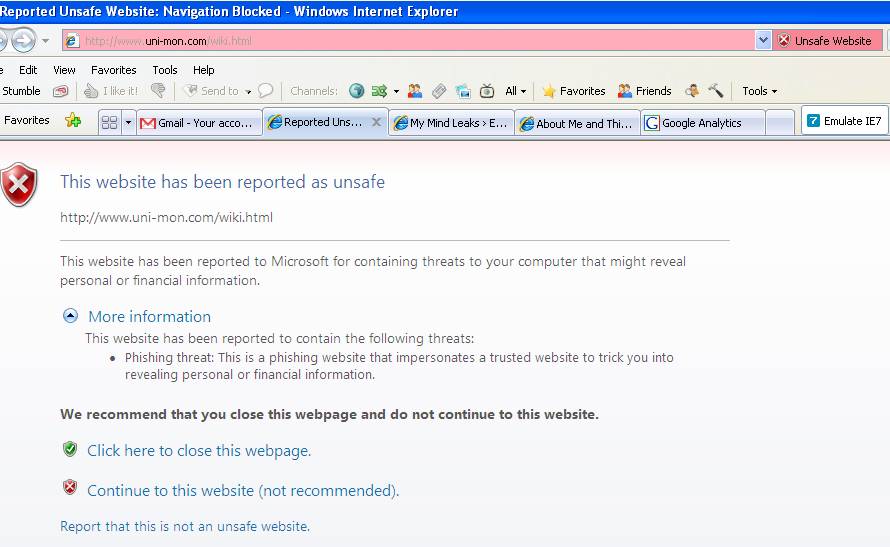Image resolution: width=890 pixels, height=547 pixels.
Task: Open the Tools menu in menu bar
Action: point(165,70)
